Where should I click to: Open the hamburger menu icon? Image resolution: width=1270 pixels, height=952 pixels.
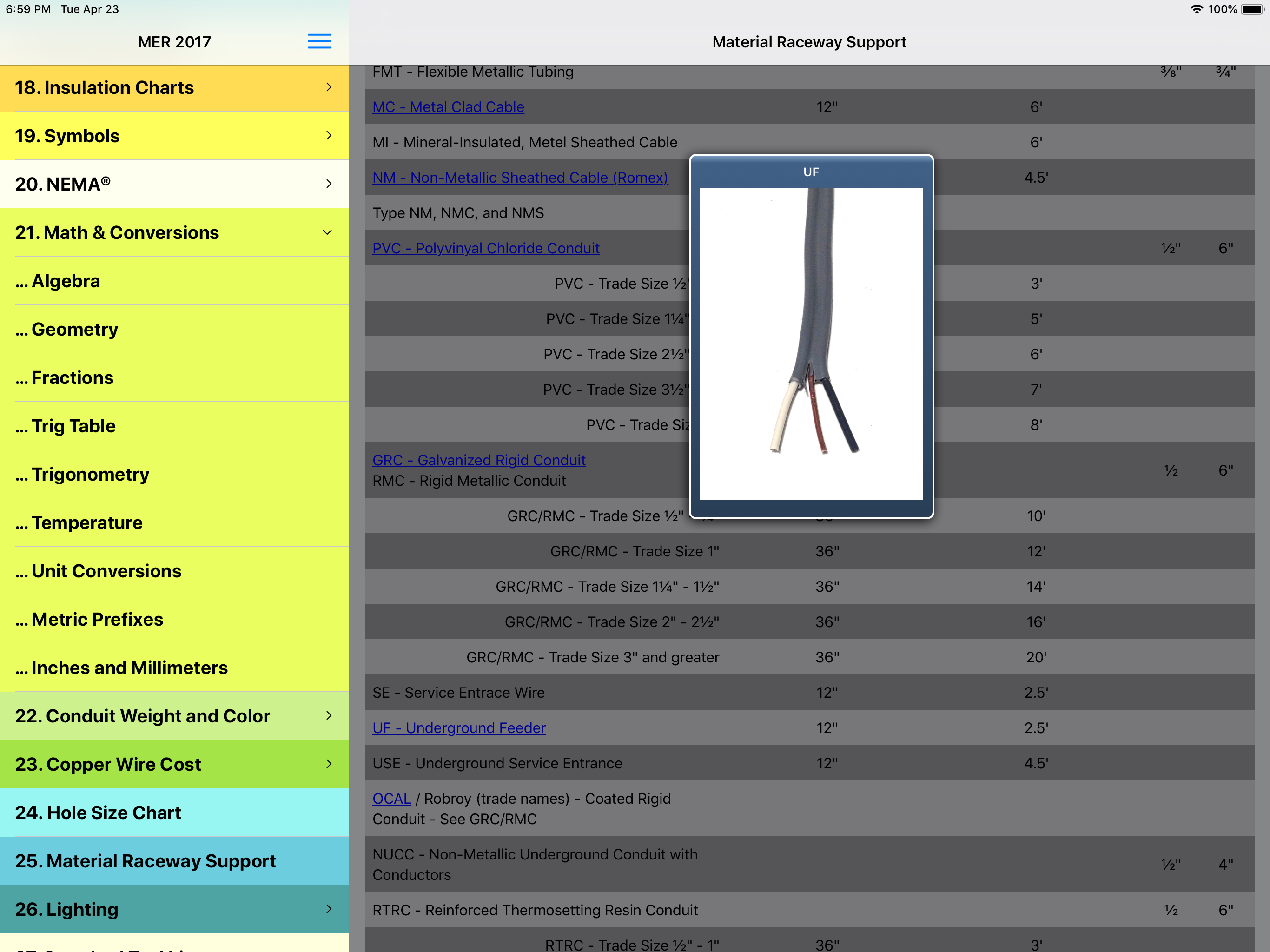[x=319, y=41]
